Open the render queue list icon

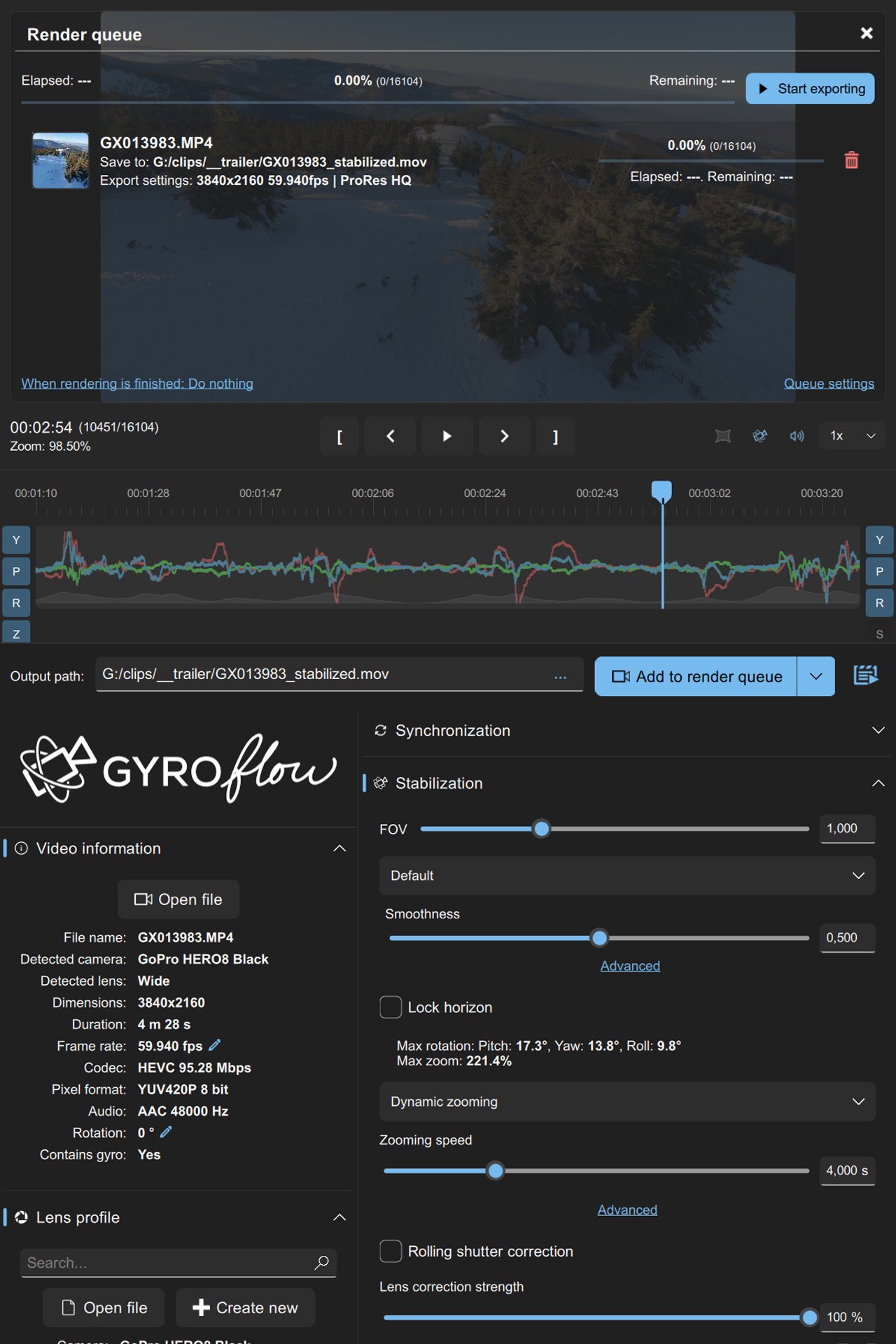point(866,675)
